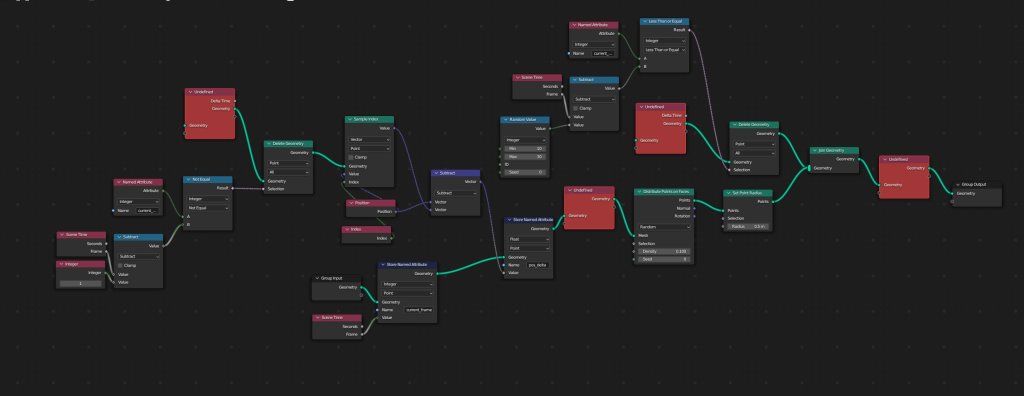Collapse the Distribute Points on Faces arrow
The image size is (1024, 396).
[639, 191]
